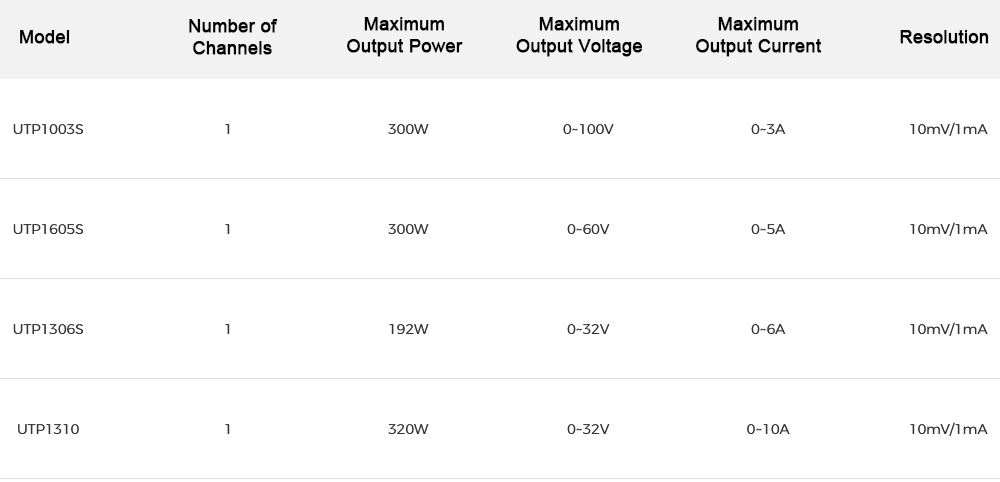
Task: Select the 320W output power value
Action: [x=408, y=429]
